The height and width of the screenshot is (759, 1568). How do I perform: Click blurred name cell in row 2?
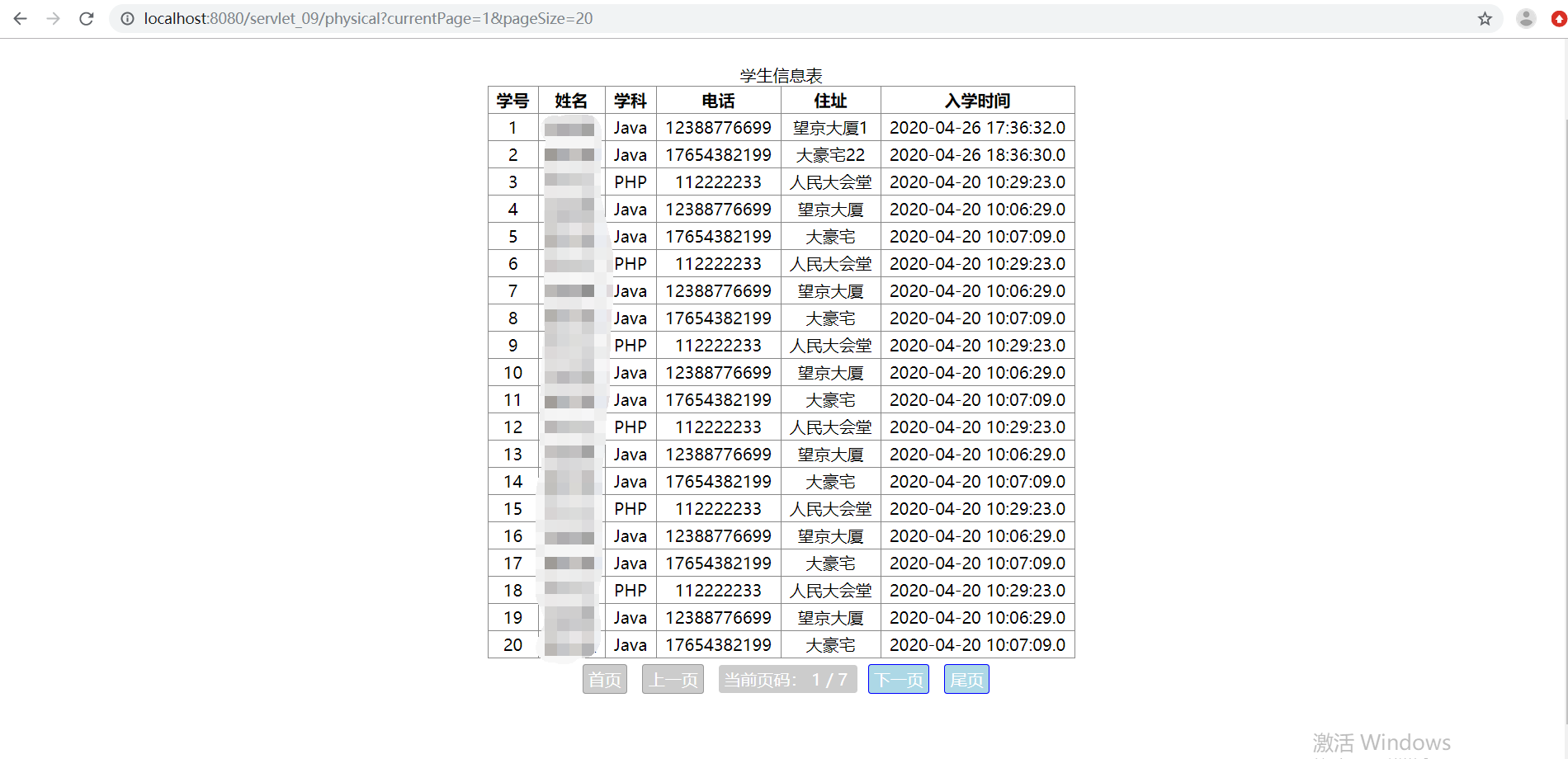click(572, 155)
